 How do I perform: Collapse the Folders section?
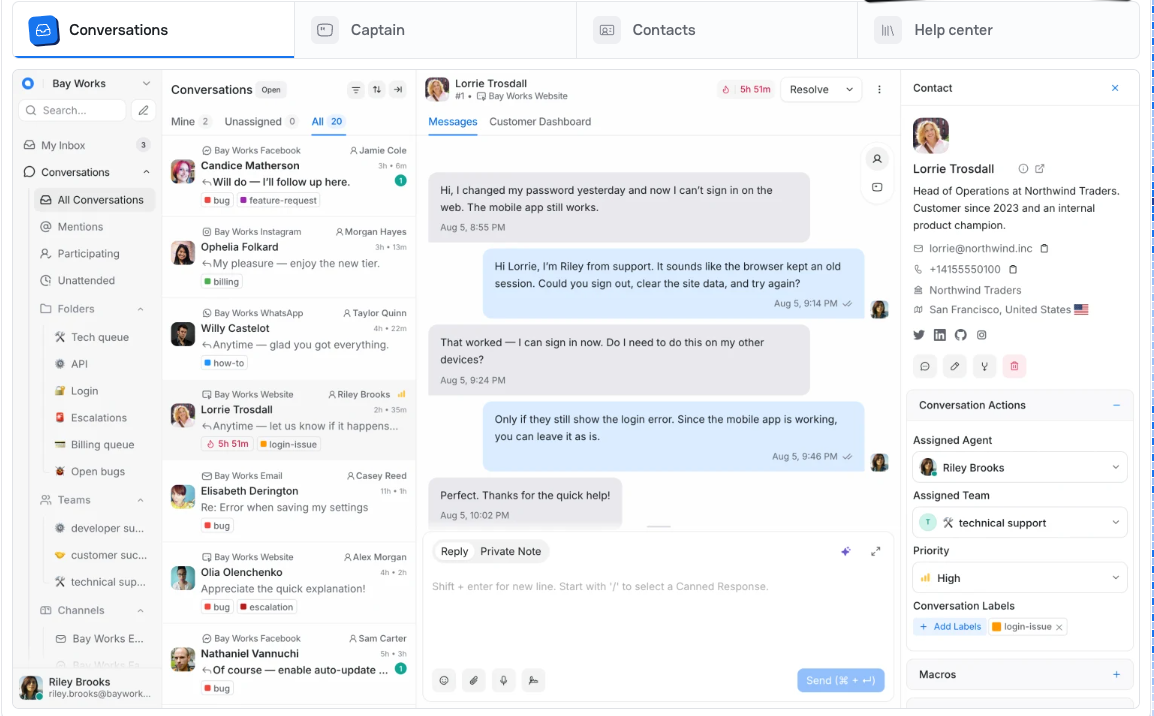pos(141,309)
